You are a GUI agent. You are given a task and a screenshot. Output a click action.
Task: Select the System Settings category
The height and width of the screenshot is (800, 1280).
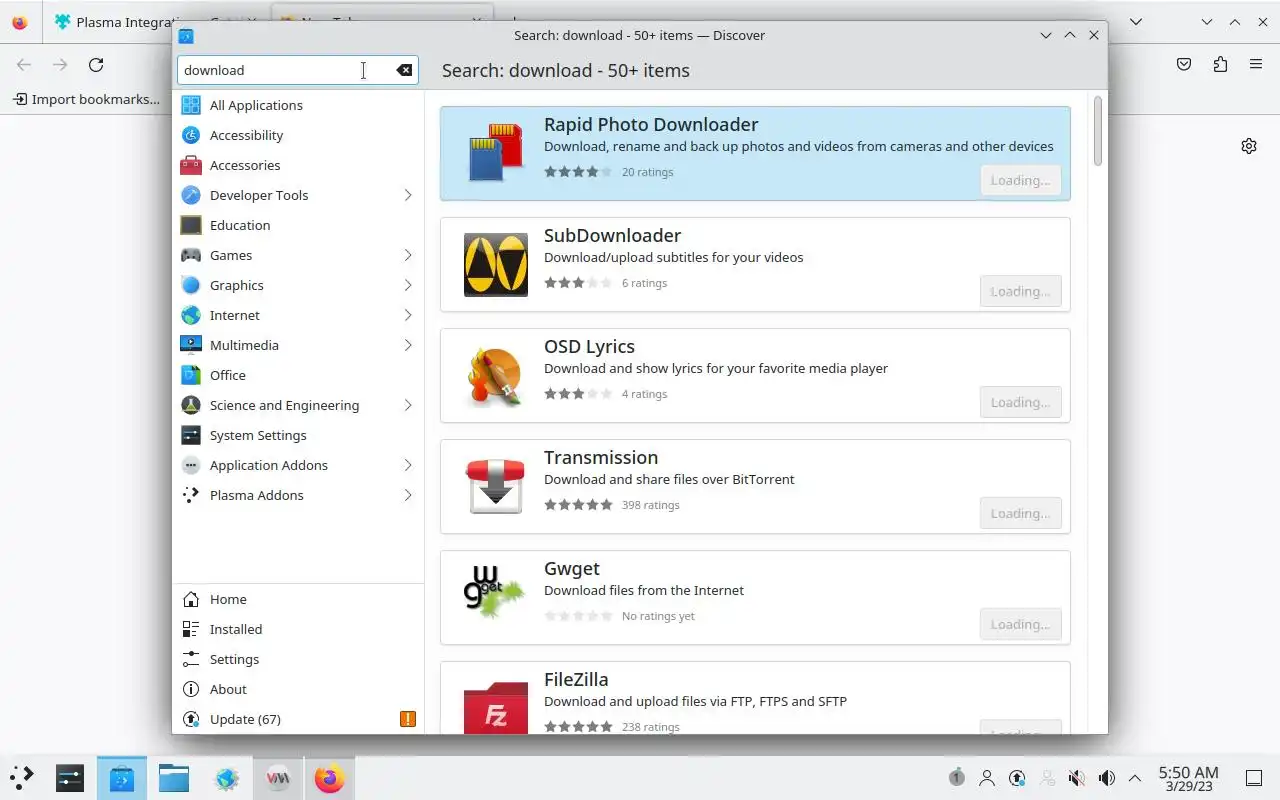coord(298,435)
